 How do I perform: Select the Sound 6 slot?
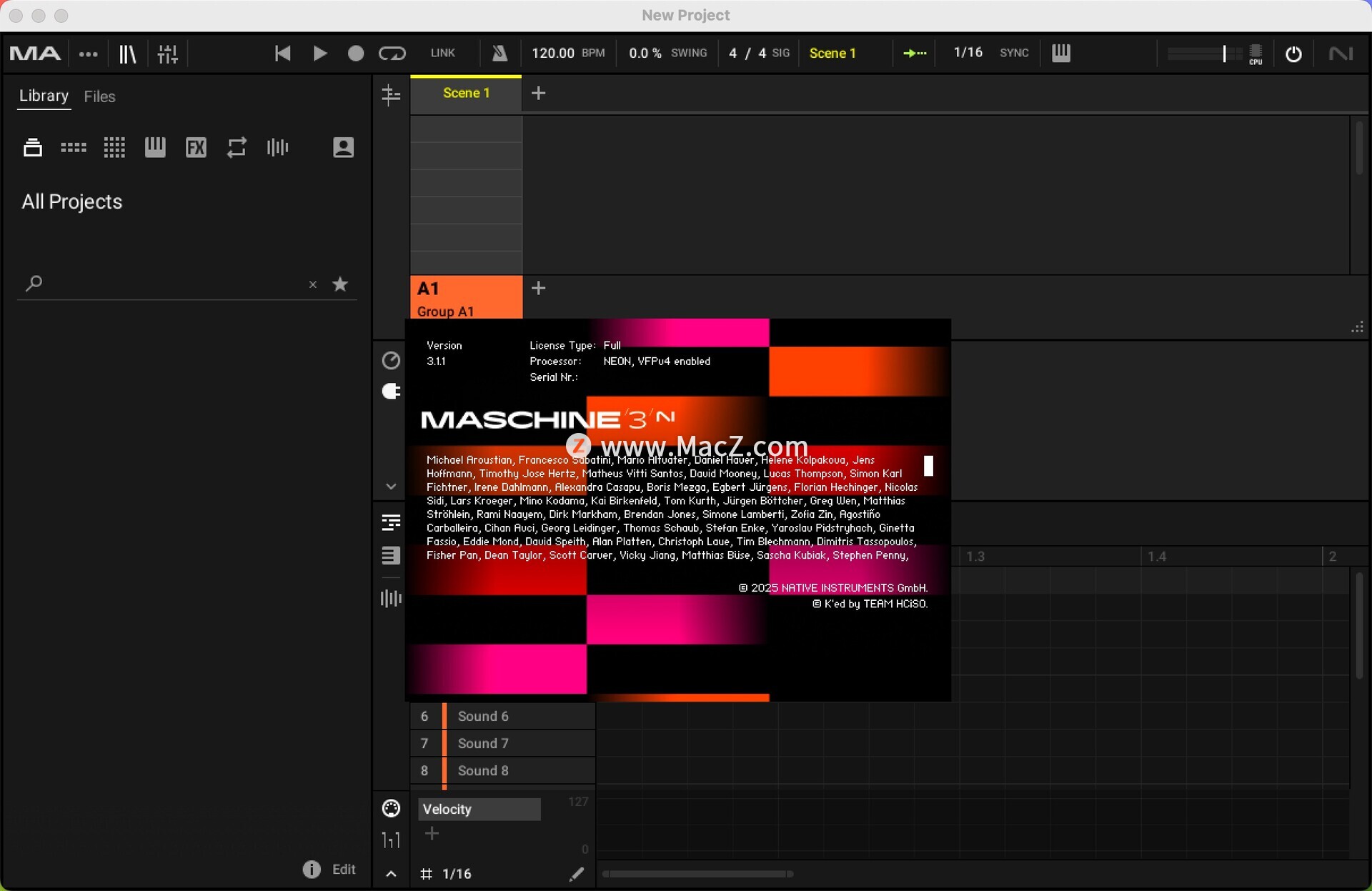(x=503, y=716)
